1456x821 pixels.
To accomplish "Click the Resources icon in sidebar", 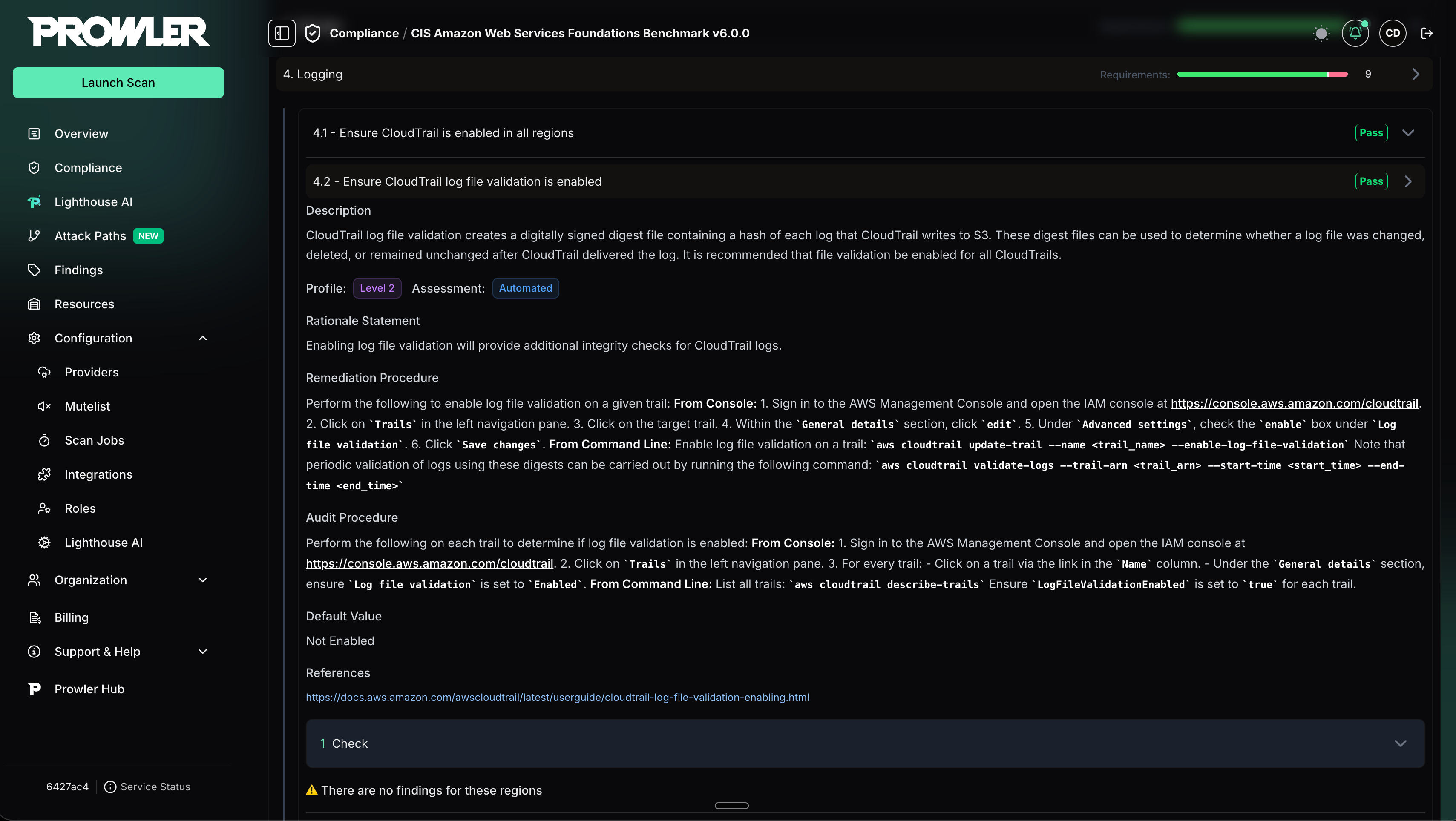I will pyautogui.click(x=34, y=304).
